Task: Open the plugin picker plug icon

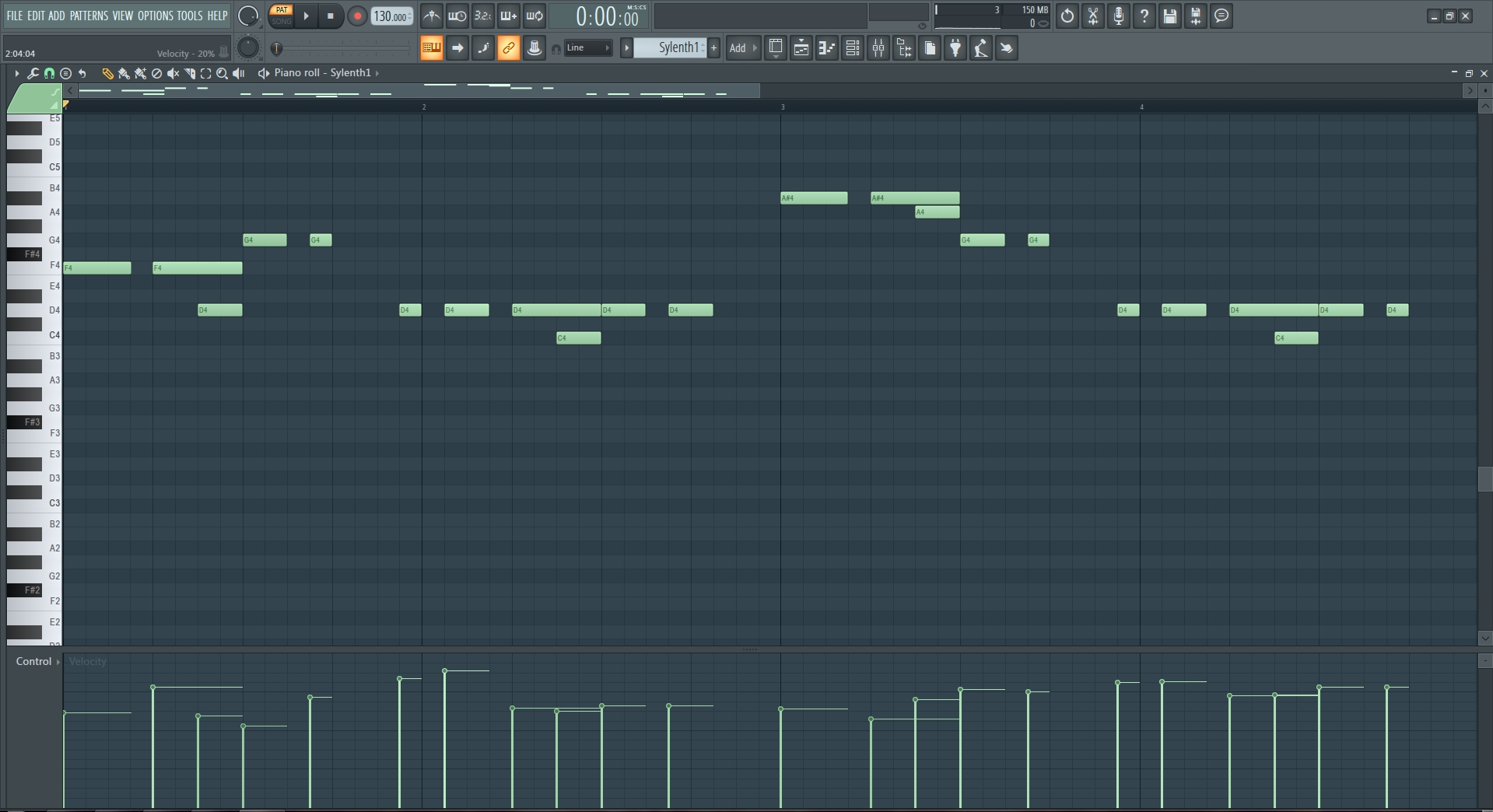Action: pyautogui.click(x=955, y=48)
